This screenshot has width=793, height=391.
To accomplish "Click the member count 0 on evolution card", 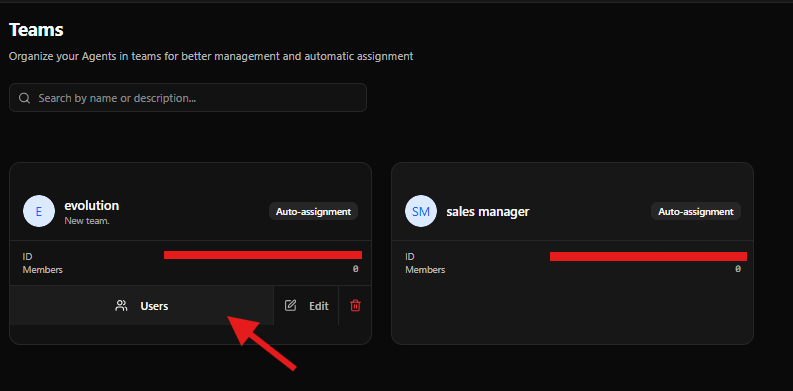I will coord(356,269).
